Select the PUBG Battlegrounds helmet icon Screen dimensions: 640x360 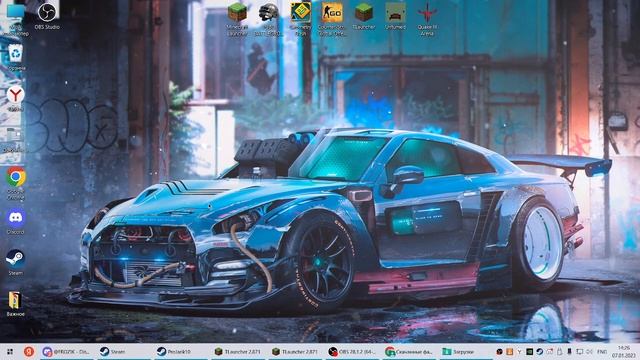pyautogui.click(x=268, y=18)
